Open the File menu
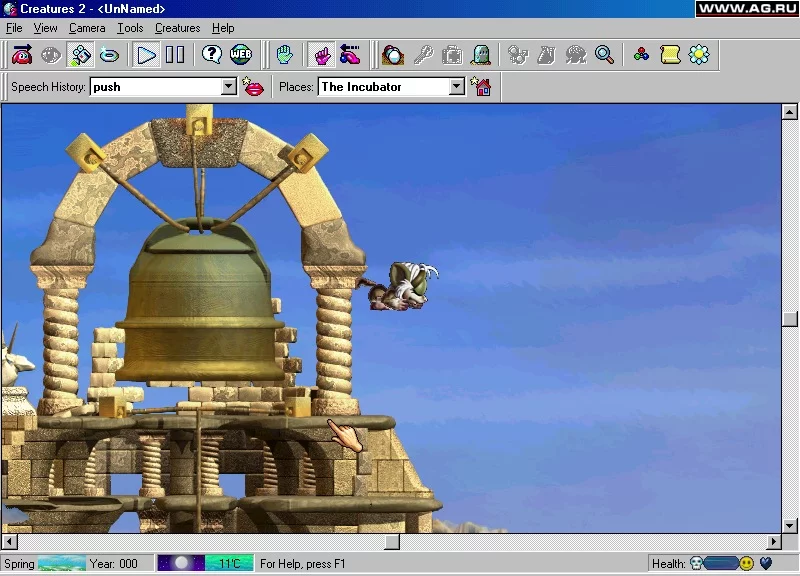 pos(14,28)
